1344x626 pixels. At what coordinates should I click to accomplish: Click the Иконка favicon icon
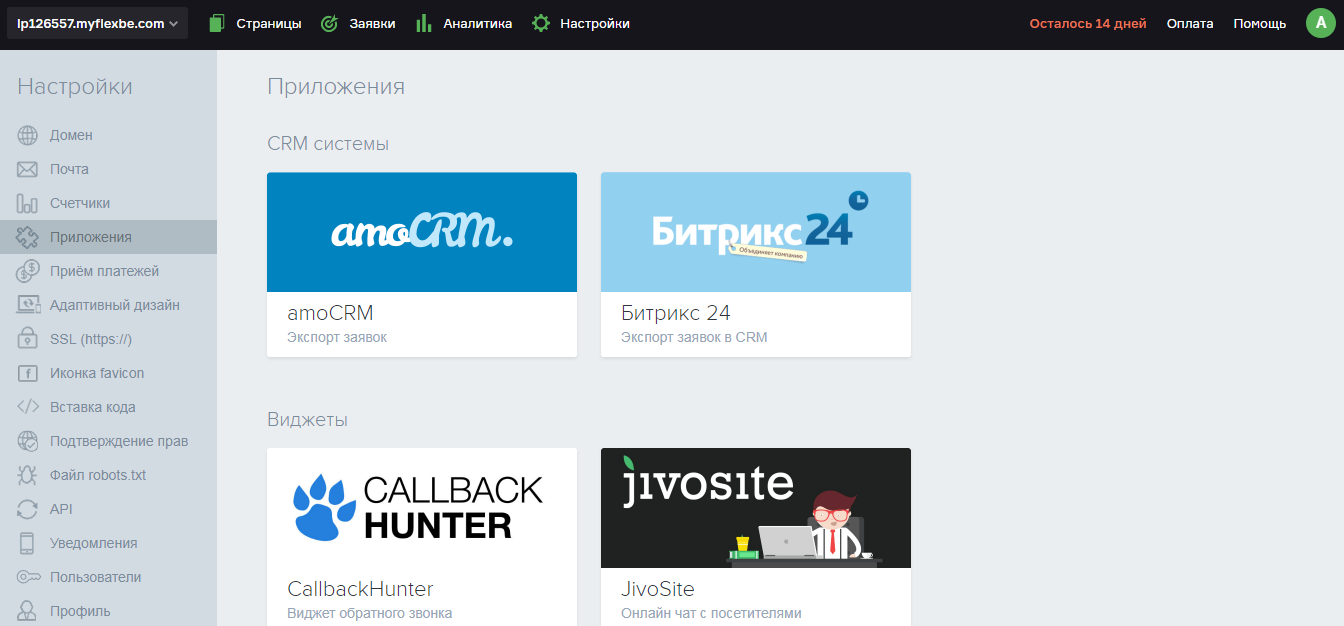[x=27, y=373]
